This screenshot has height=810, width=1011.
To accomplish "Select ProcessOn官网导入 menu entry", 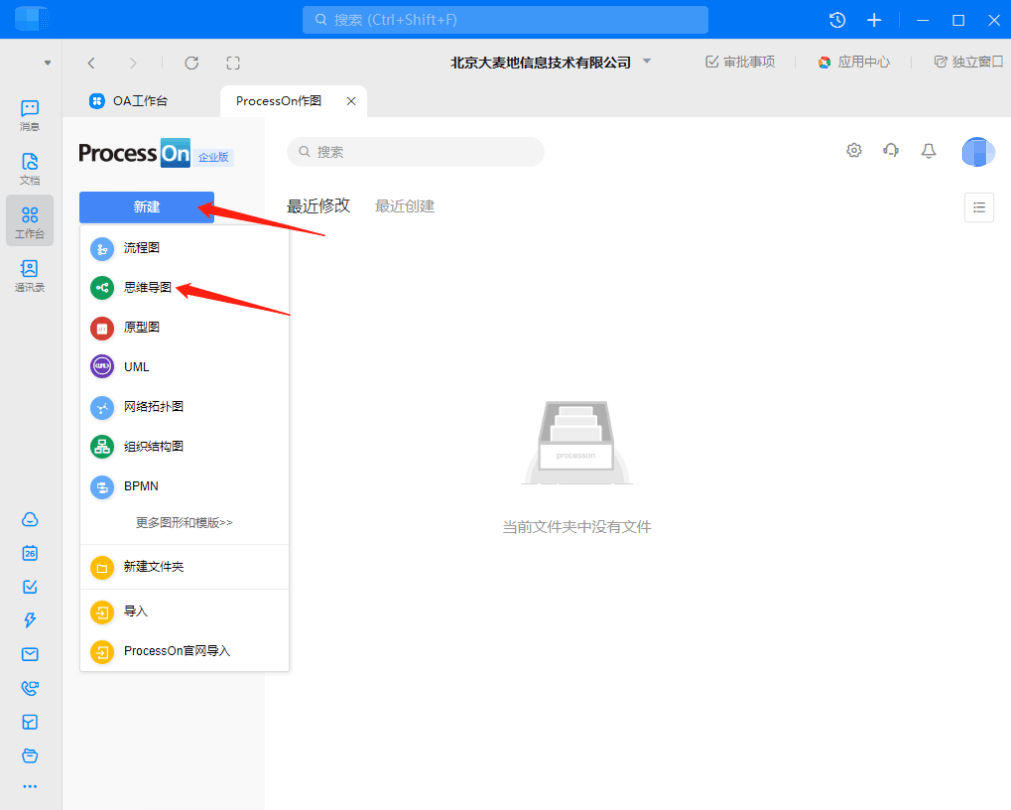I will coord(184,651).
